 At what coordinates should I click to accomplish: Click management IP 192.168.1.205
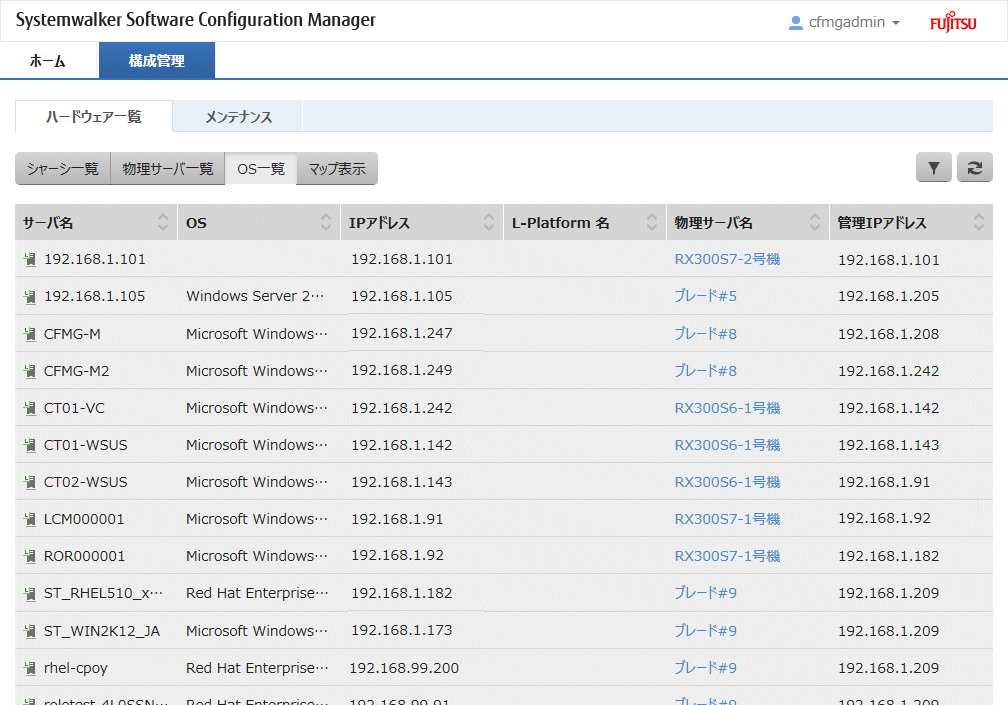[888, 296]
